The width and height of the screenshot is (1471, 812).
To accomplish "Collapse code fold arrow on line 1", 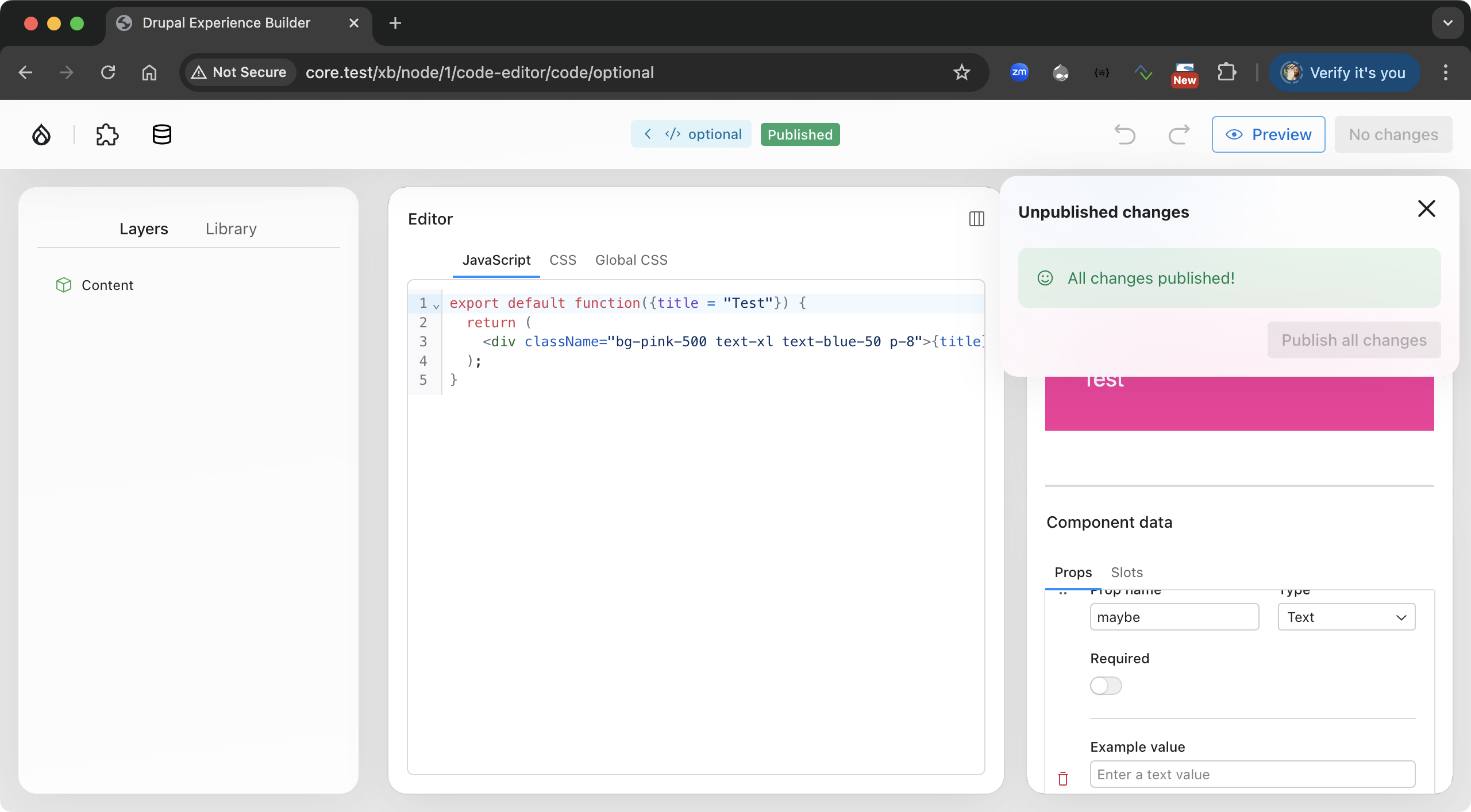I will click(436, 306).
